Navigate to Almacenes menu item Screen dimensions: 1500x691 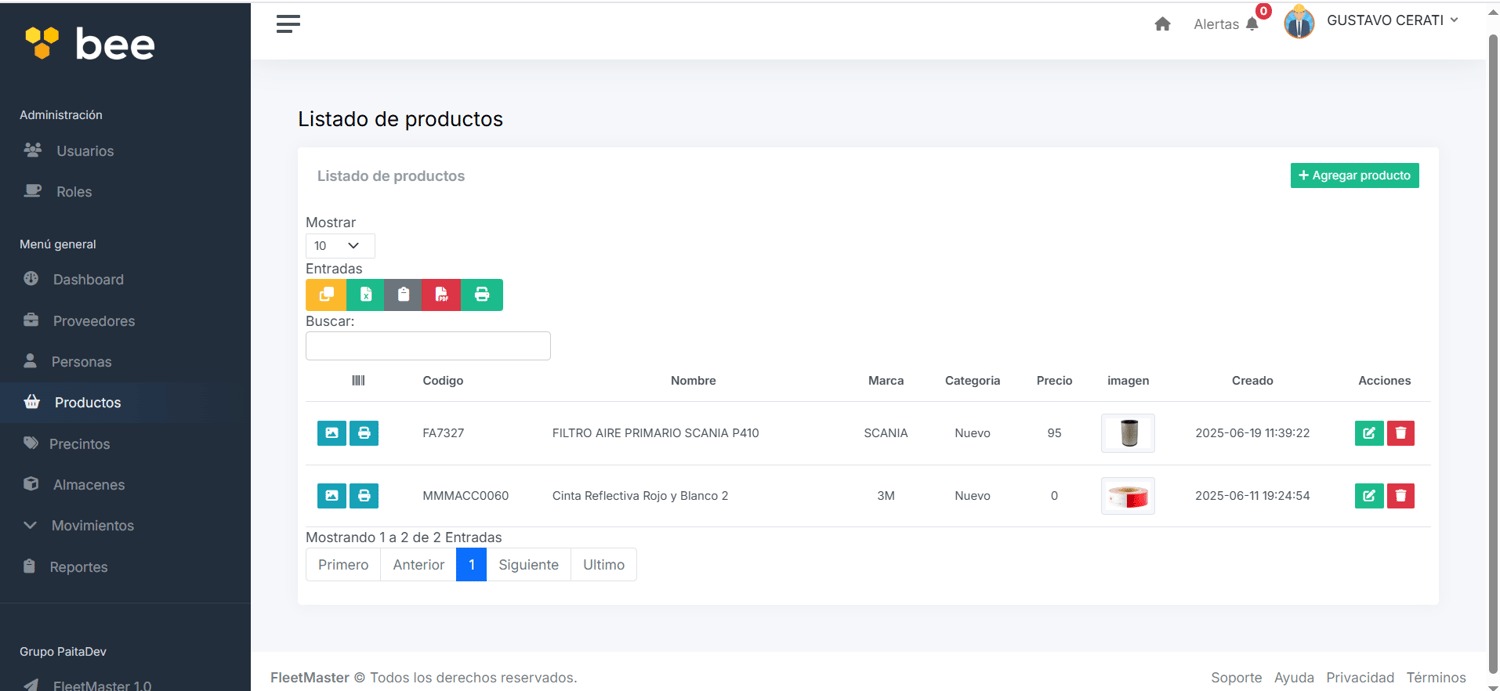[x=88, y=485]
